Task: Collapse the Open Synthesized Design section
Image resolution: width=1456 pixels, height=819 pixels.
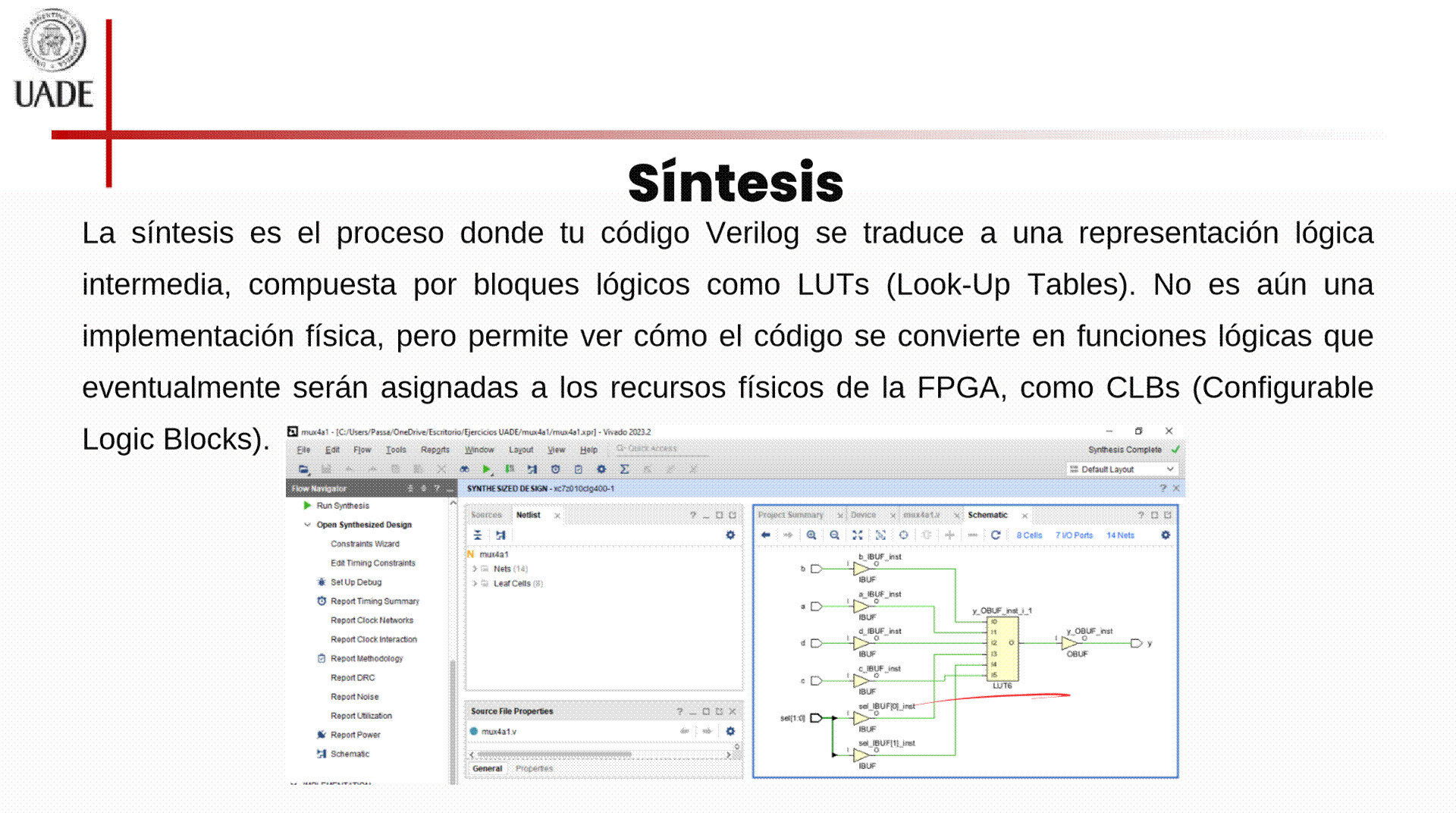Action: coord(307,525)
